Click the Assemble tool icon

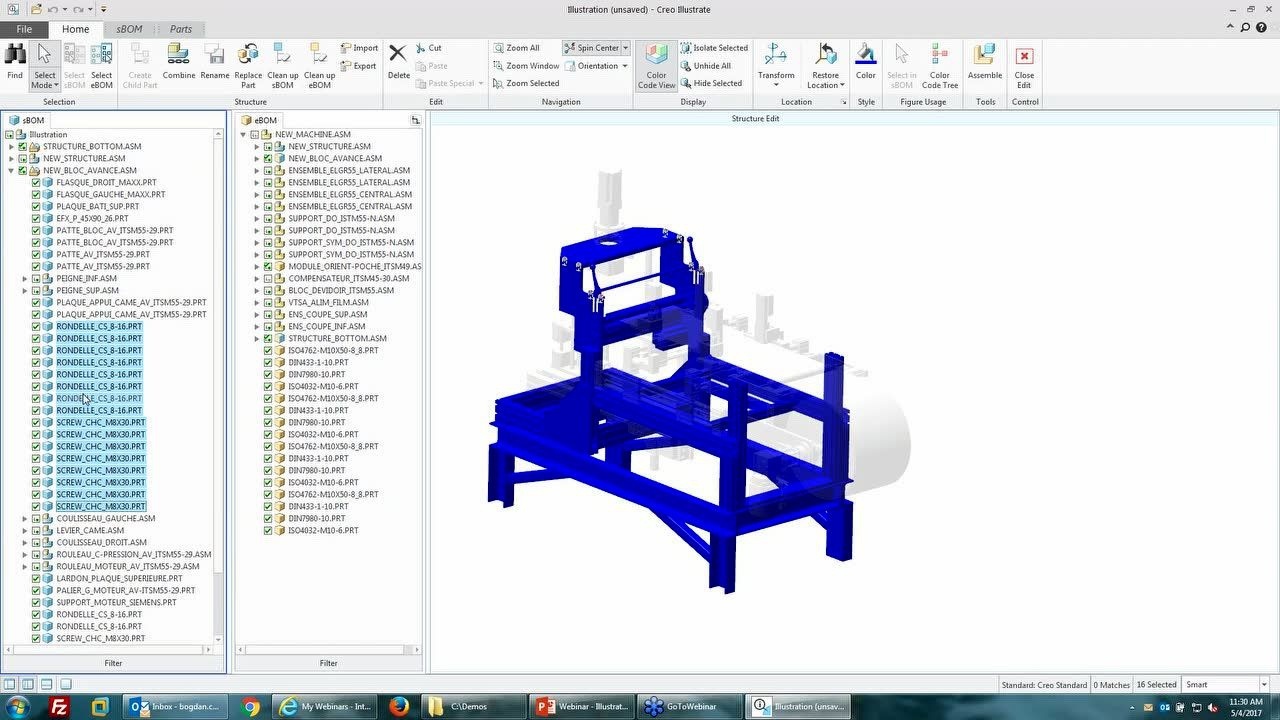(x=984, y=58)
